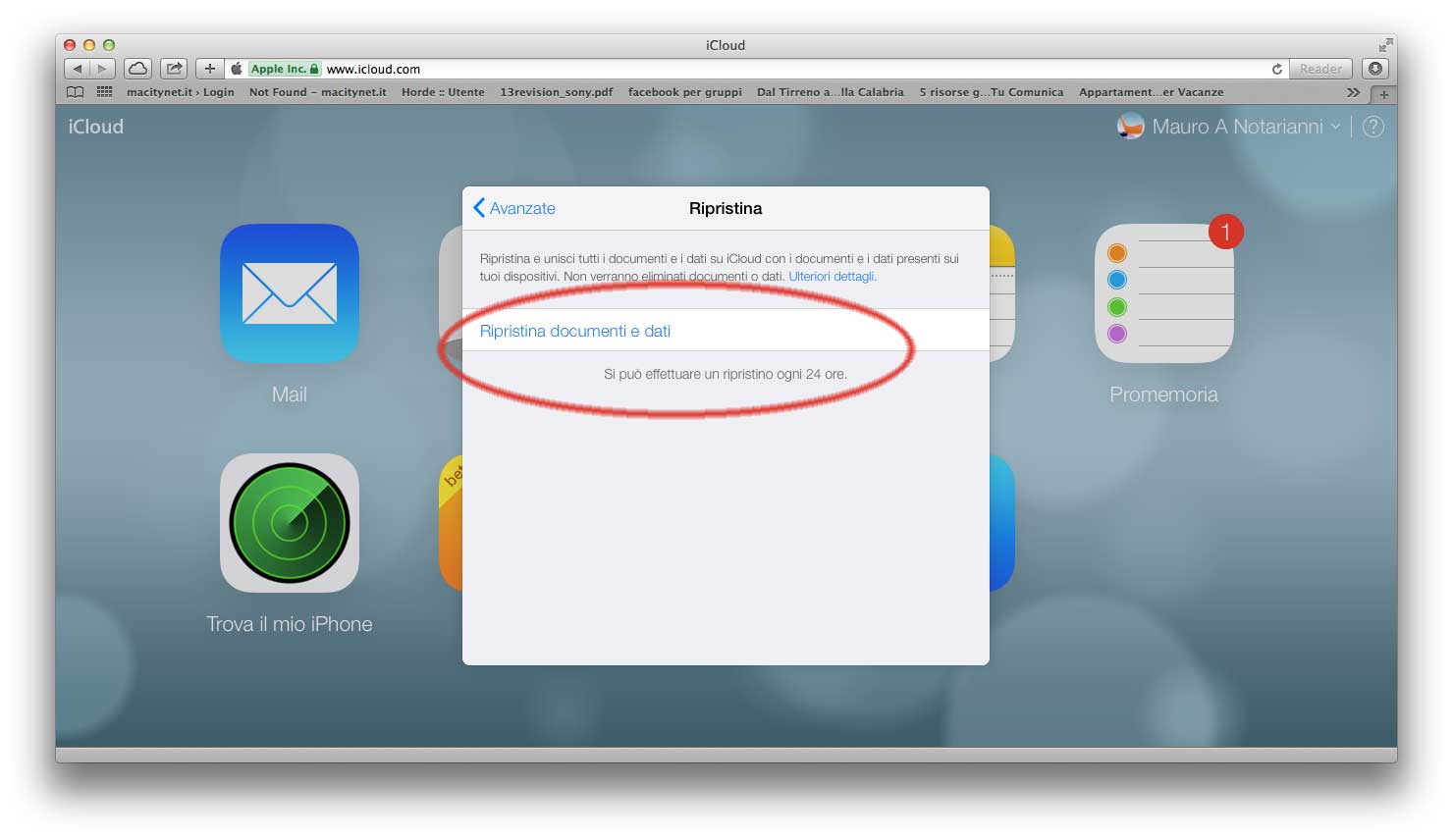Open the bookmarks book icon
1453x840 pixels.
click(75, 92)
